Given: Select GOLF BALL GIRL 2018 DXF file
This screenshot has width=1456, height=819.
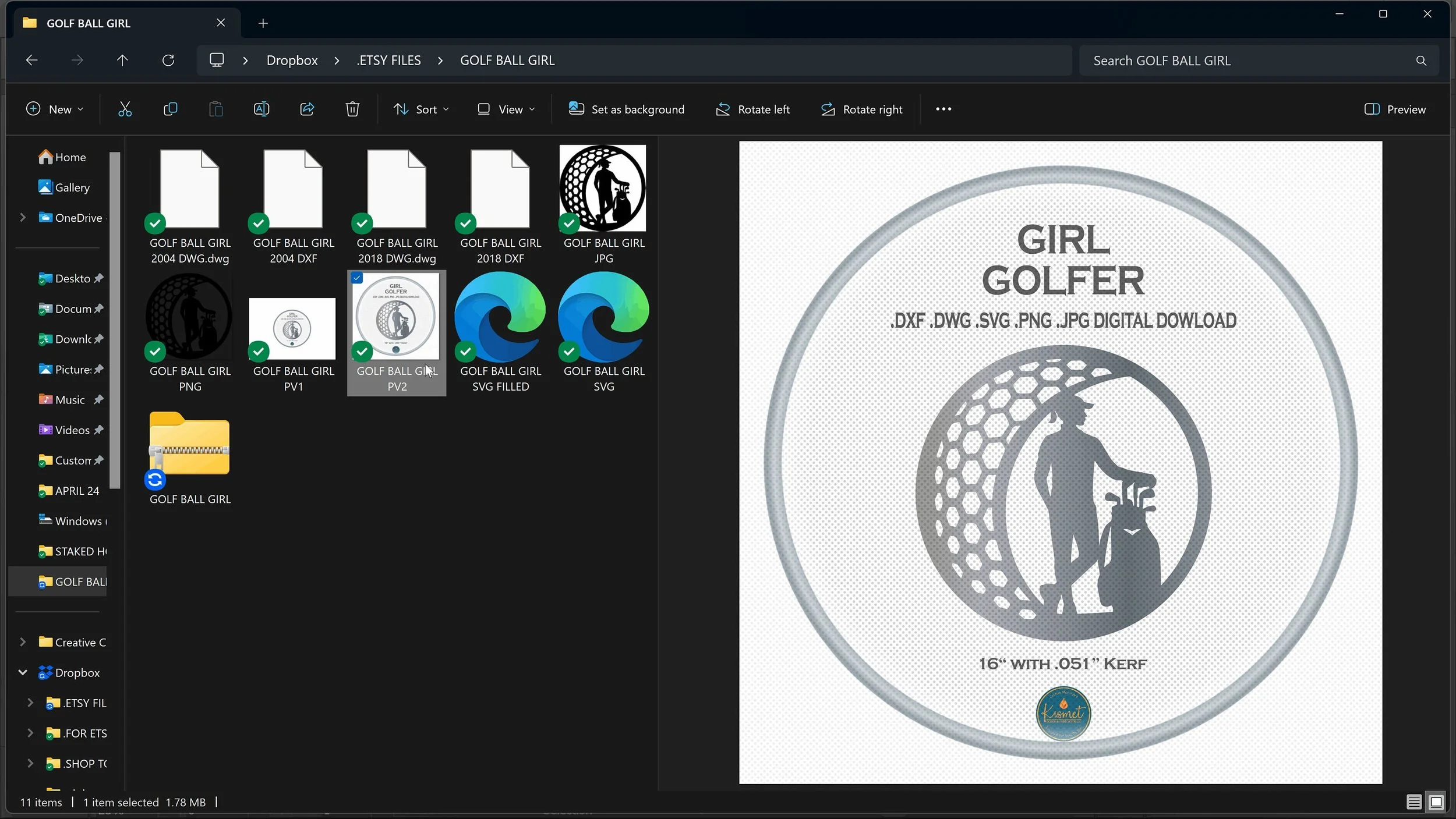Looking at the screenshot, I should [500, 206].
